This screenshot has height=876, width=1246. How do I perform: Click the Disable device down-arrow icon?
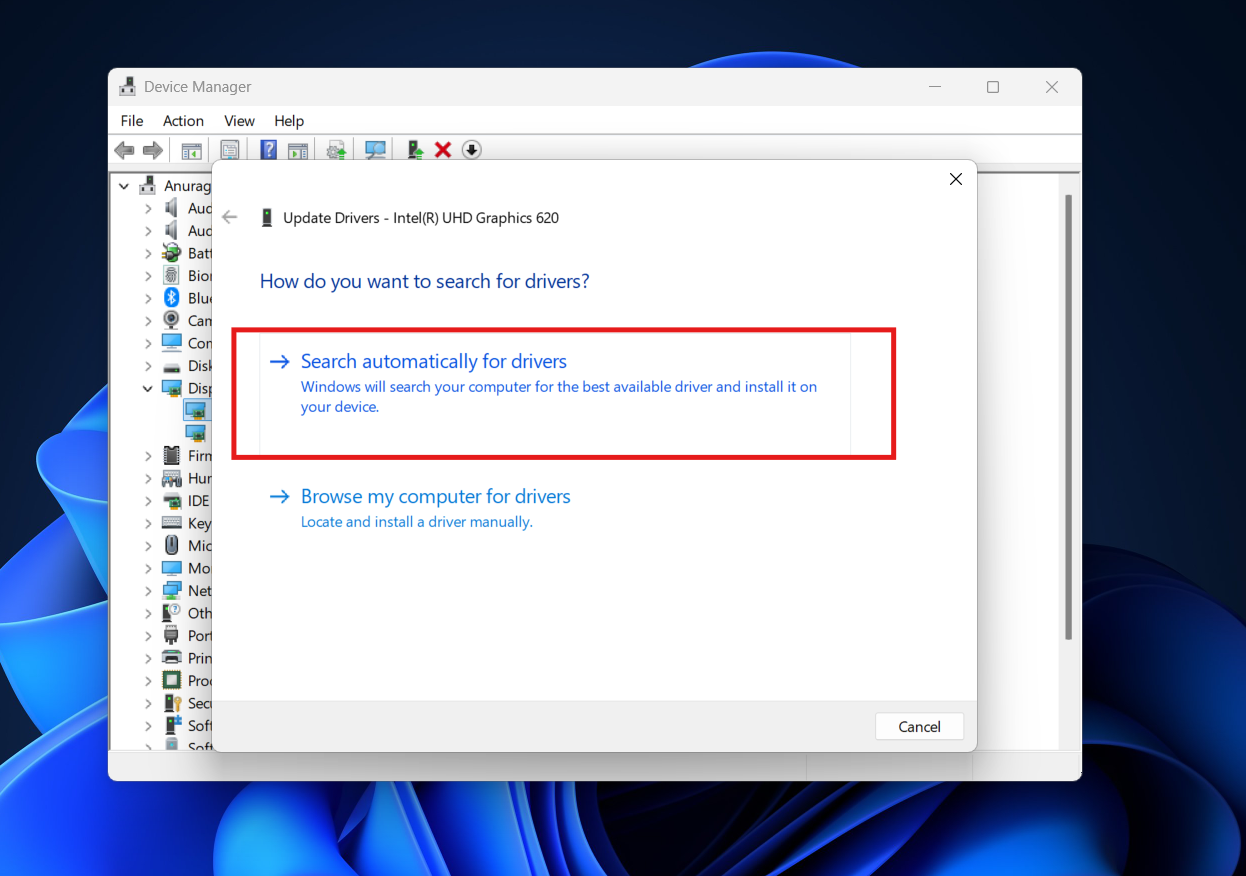471,149
